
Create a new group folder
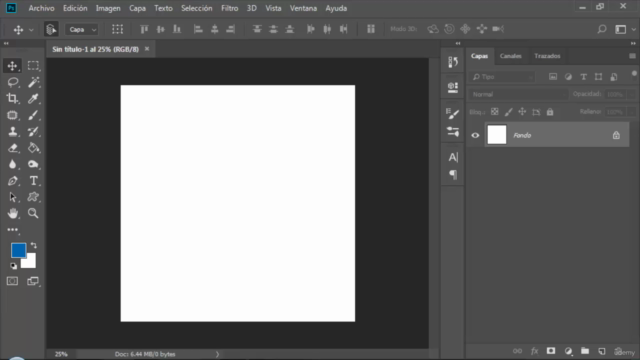pyautogui.click(x=585, y=351)
